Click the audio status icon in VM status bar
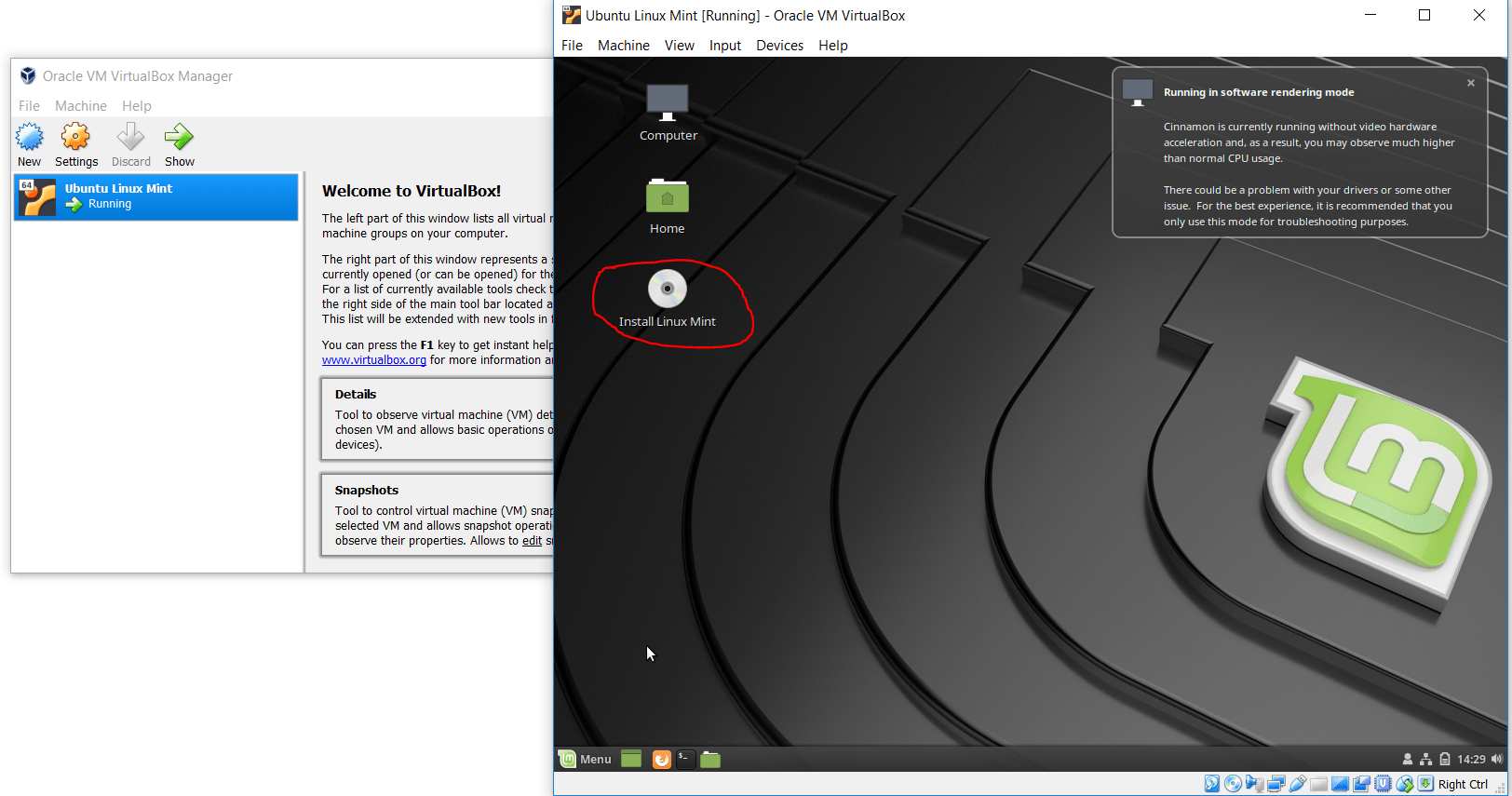Image resolution: width=1512 pixels, height=796 pixels. 1255,784
